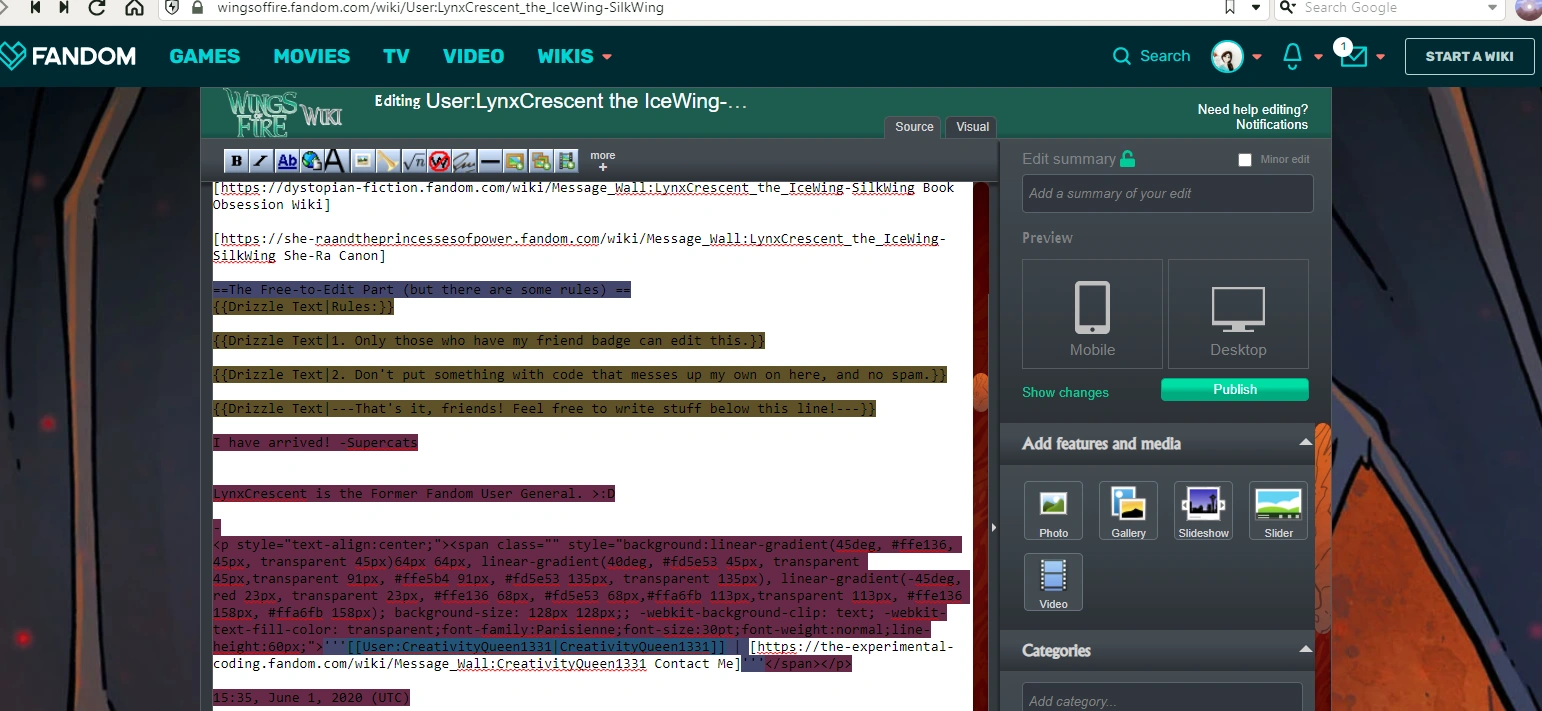
Task: Switch to the Visual editor tab
Action: (x=972, y=127)
